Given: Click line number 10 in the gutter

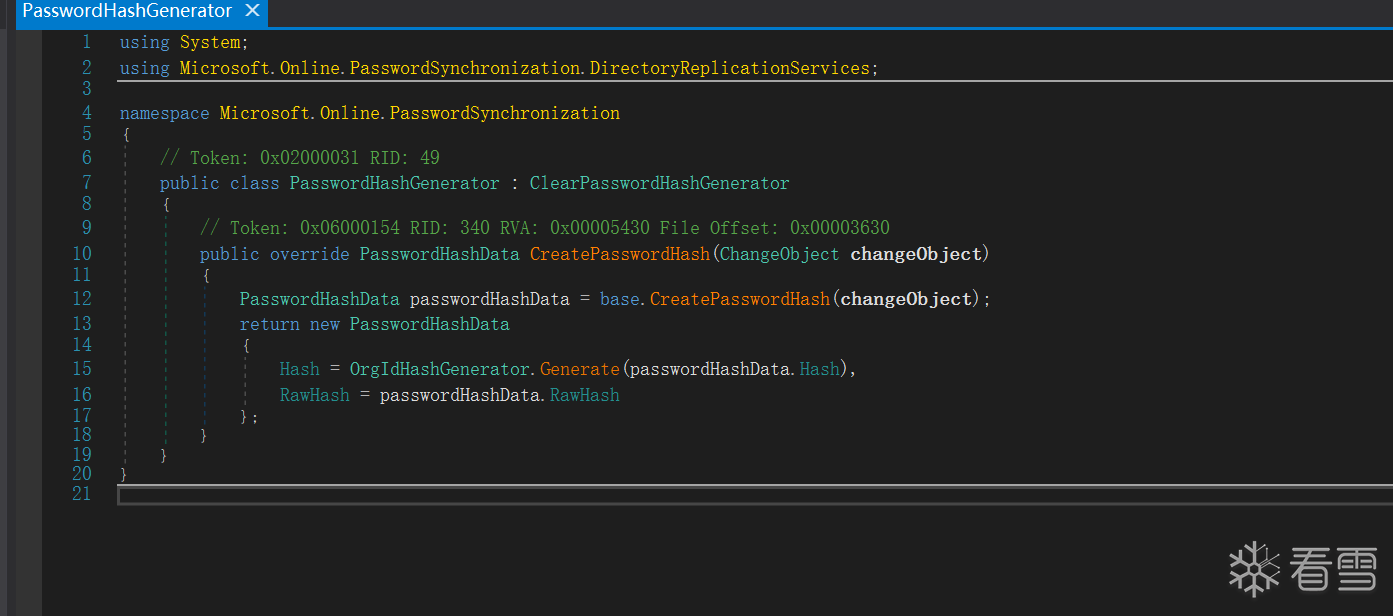Looking at the screenshot, I should tap(81, 254).
